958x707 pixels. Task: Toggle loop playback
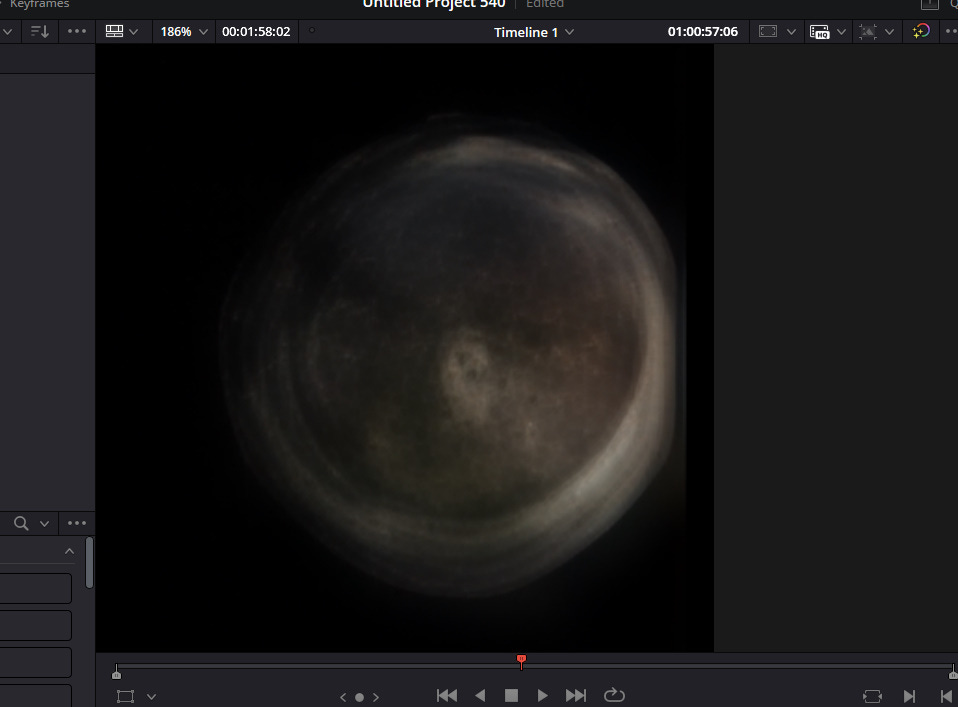click(614, 695)
